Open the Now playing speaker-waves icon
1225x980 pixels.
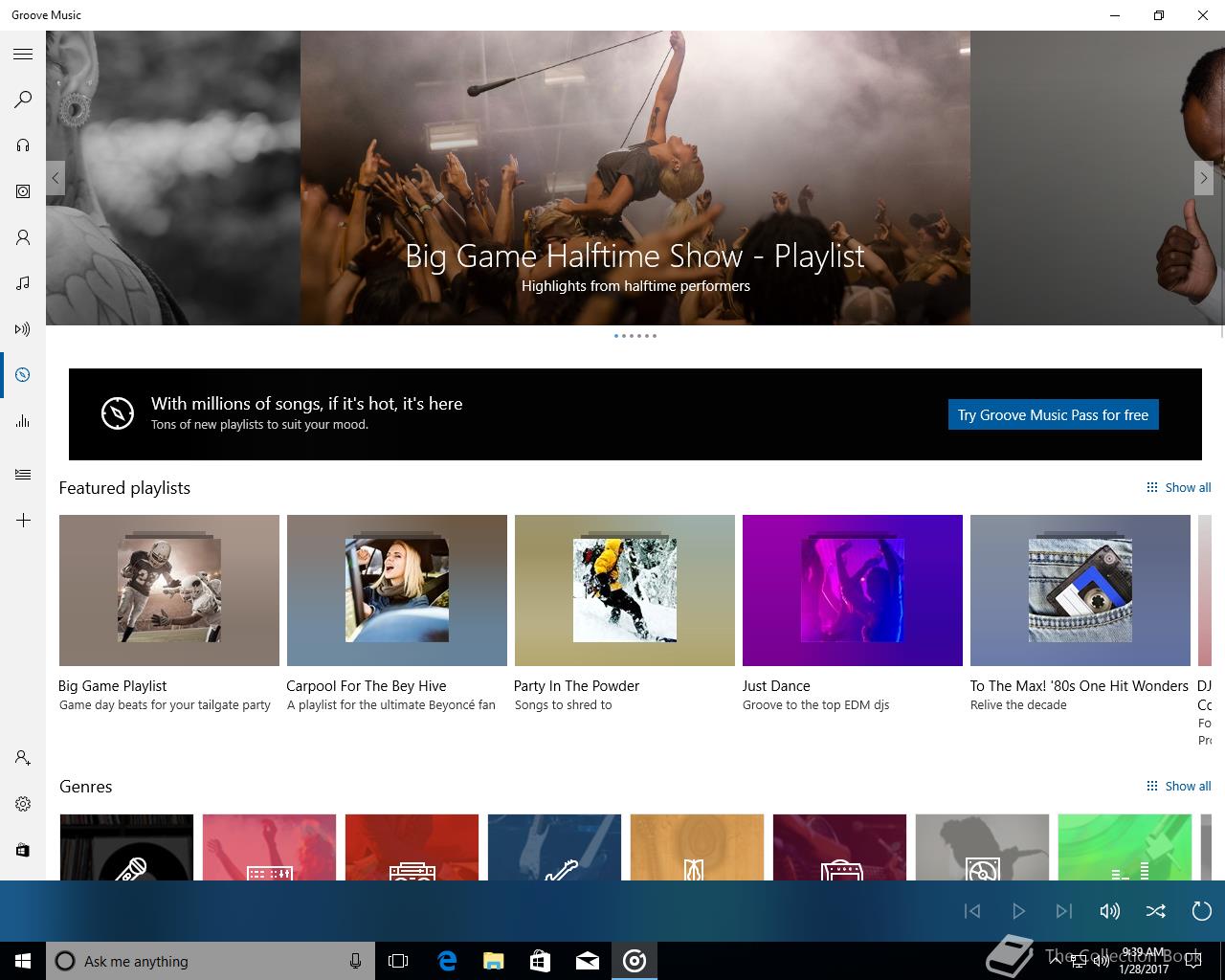[23, 329]
